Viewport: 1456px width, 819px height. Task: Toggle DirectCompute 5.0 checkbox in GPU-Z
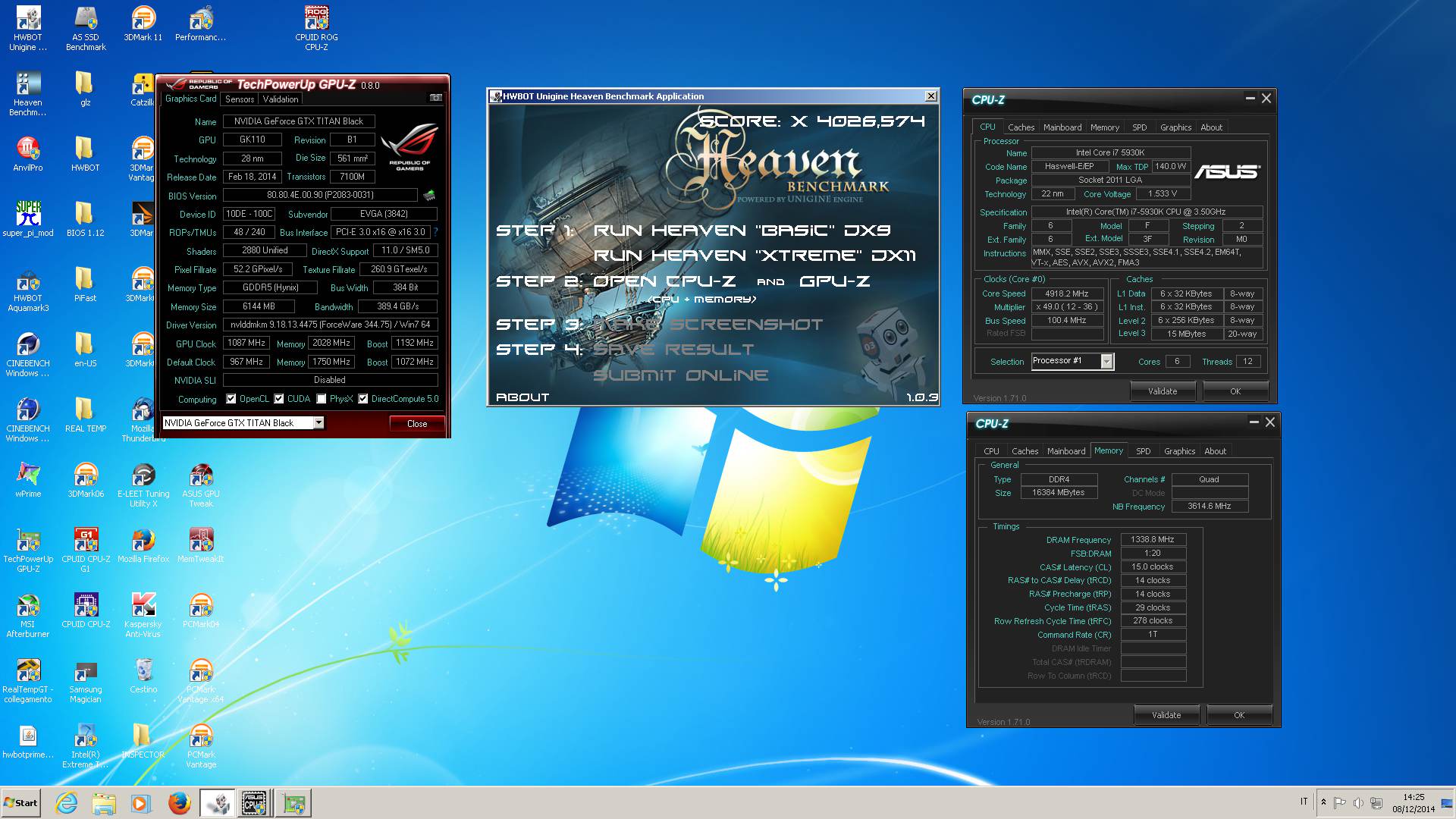363,399
